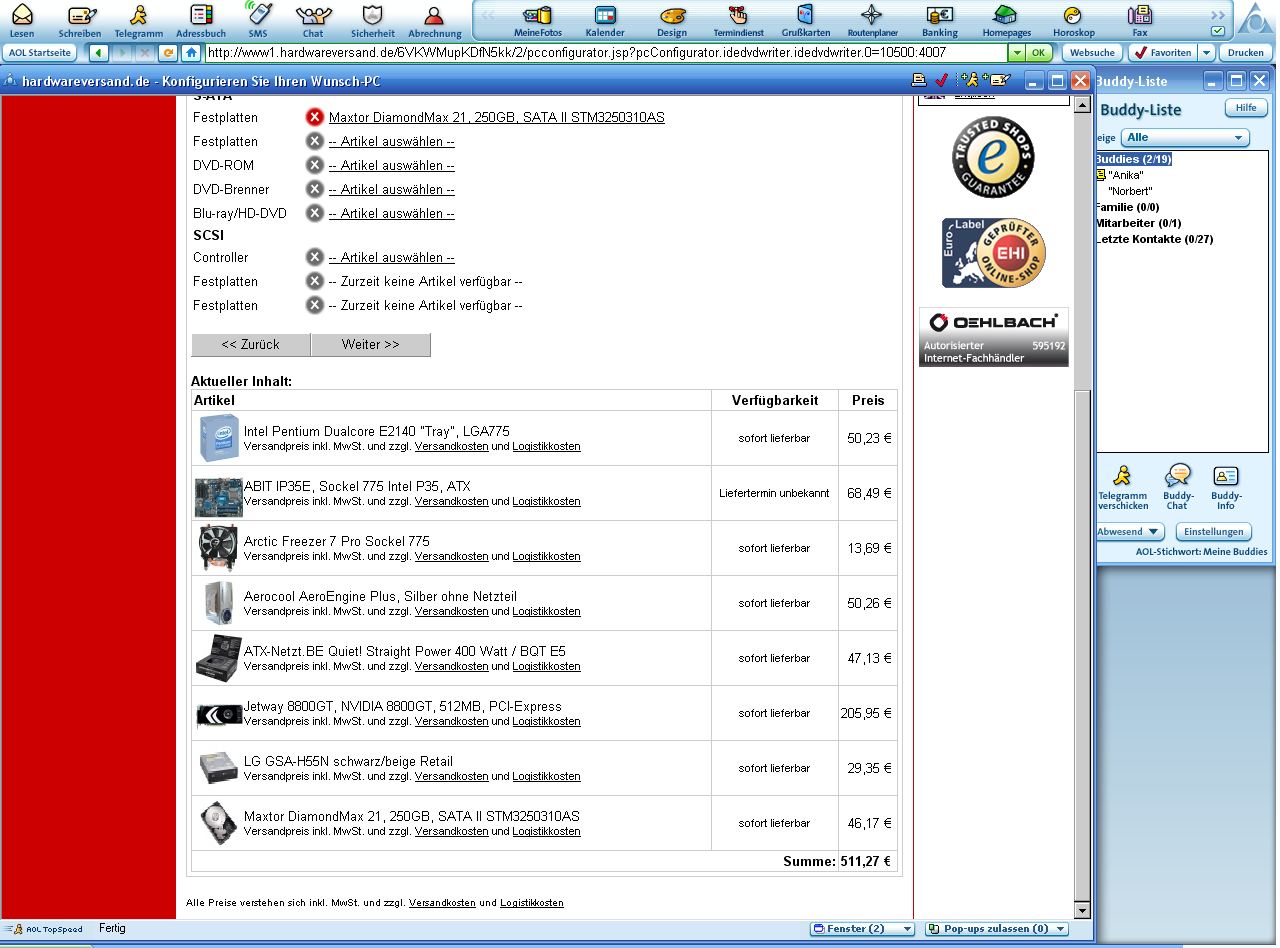Image resolution: width=1280 pixels, height=948 pixels.
Task: Toggle the small checkbox under toolbar arrows
Action: pyautogui.click(x=1218, y=31)
